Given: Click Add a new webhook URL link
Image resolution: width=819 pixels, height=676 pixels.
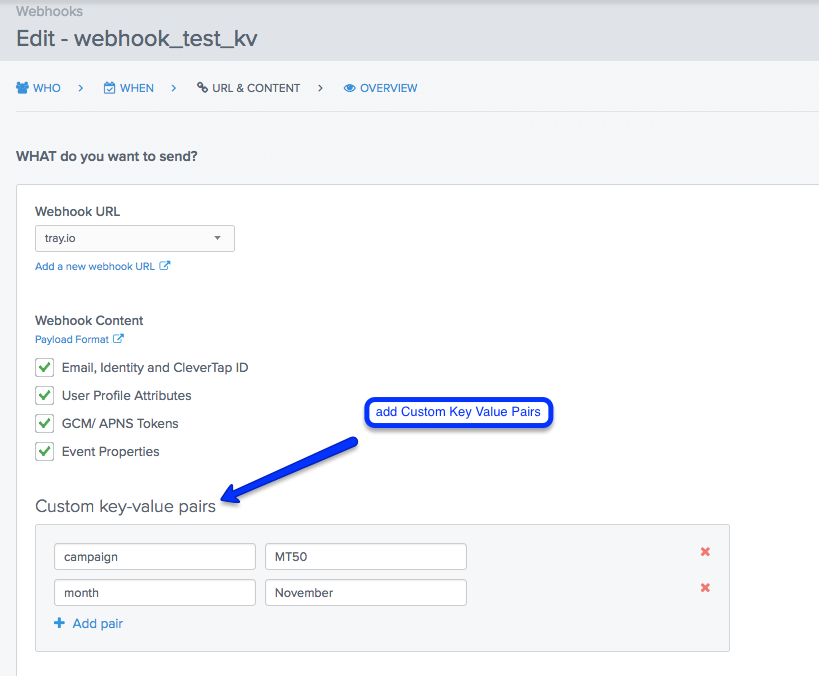Looking at the screenshot, I should tap(95, 266).
